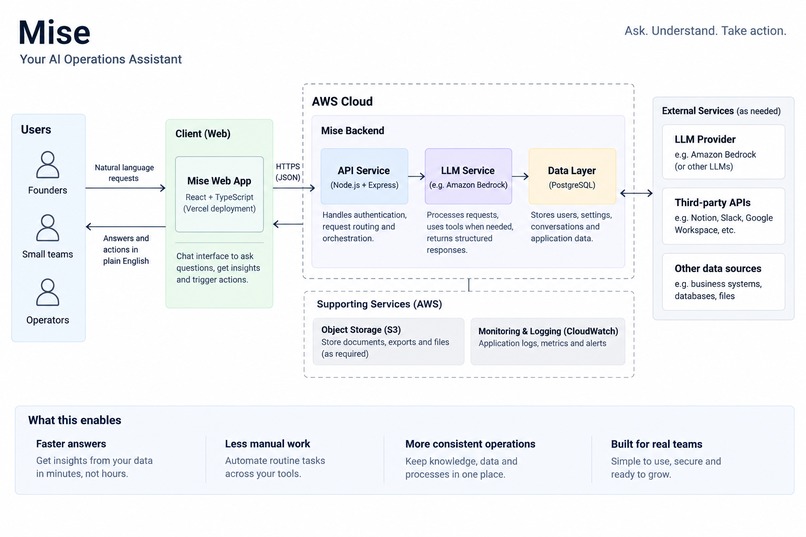Click the Founders user icon
806x537 pixels.
click(47, 164)
